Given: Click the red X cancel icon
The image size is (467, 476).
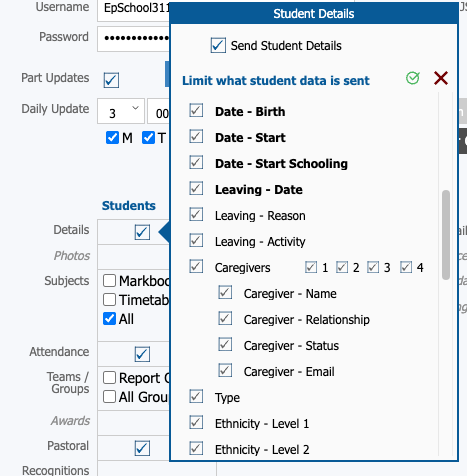Looking at the screenshot, I should (x=441, y=78).
